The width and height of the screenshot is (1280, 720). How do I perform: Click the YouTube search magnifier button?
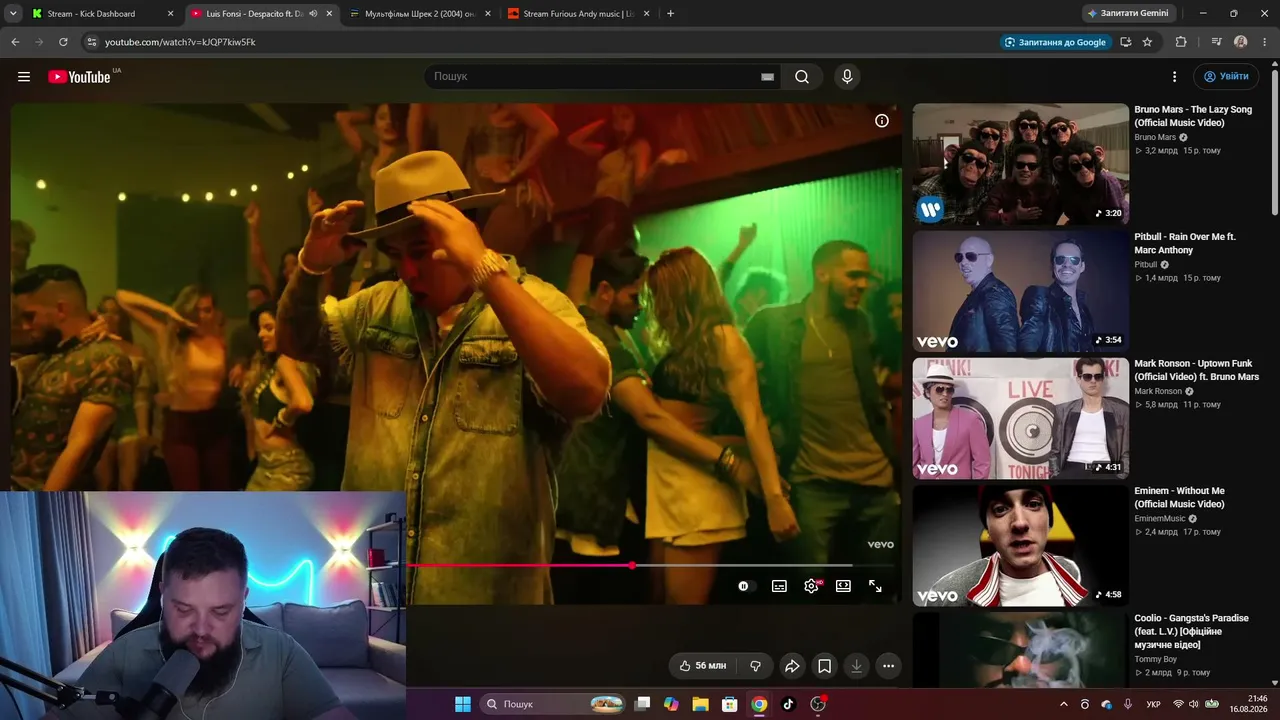tap(802, 77)
